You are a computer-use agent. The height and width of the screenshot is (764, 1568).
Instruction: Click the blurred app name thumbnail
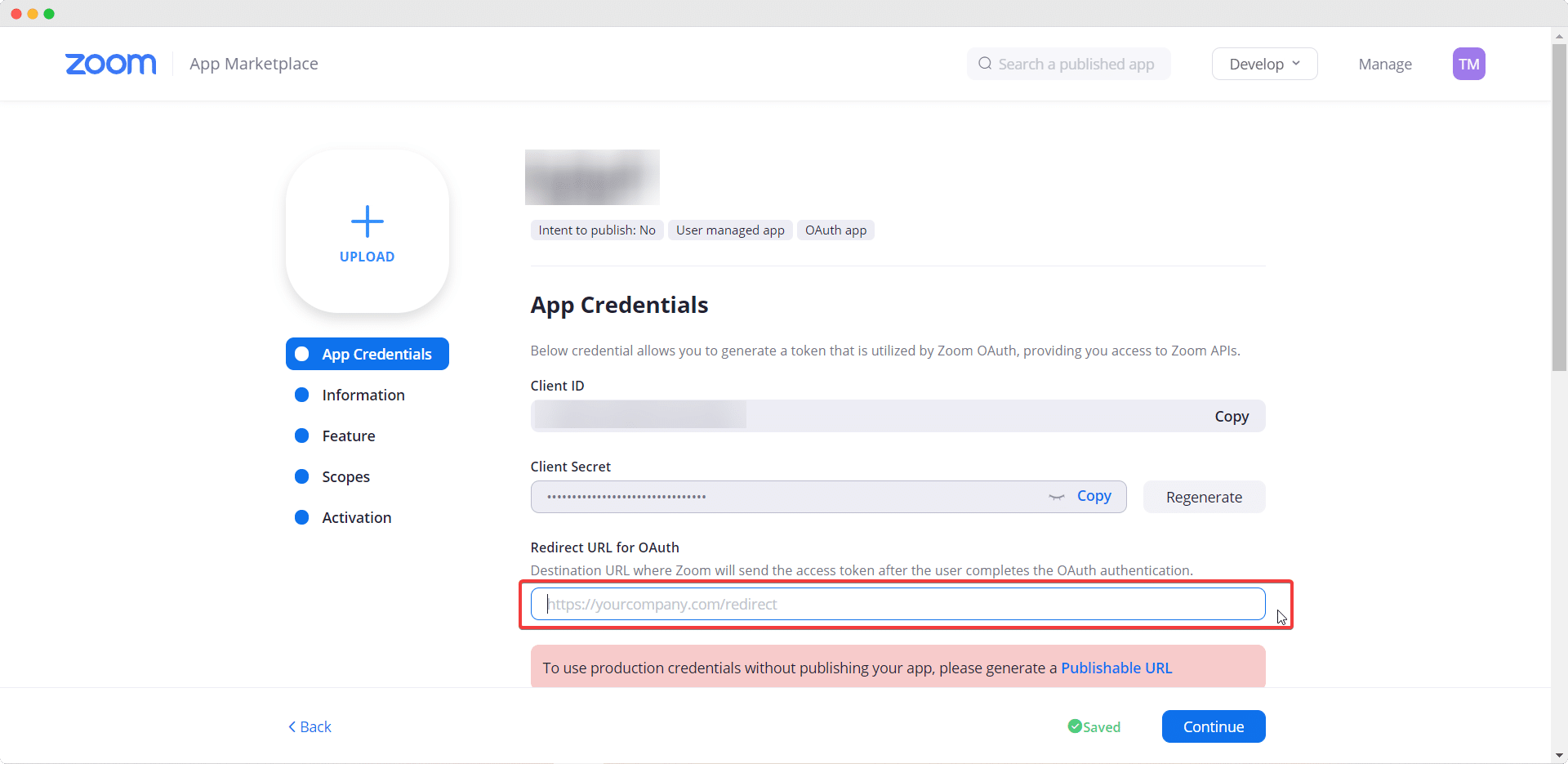point(592,176)
